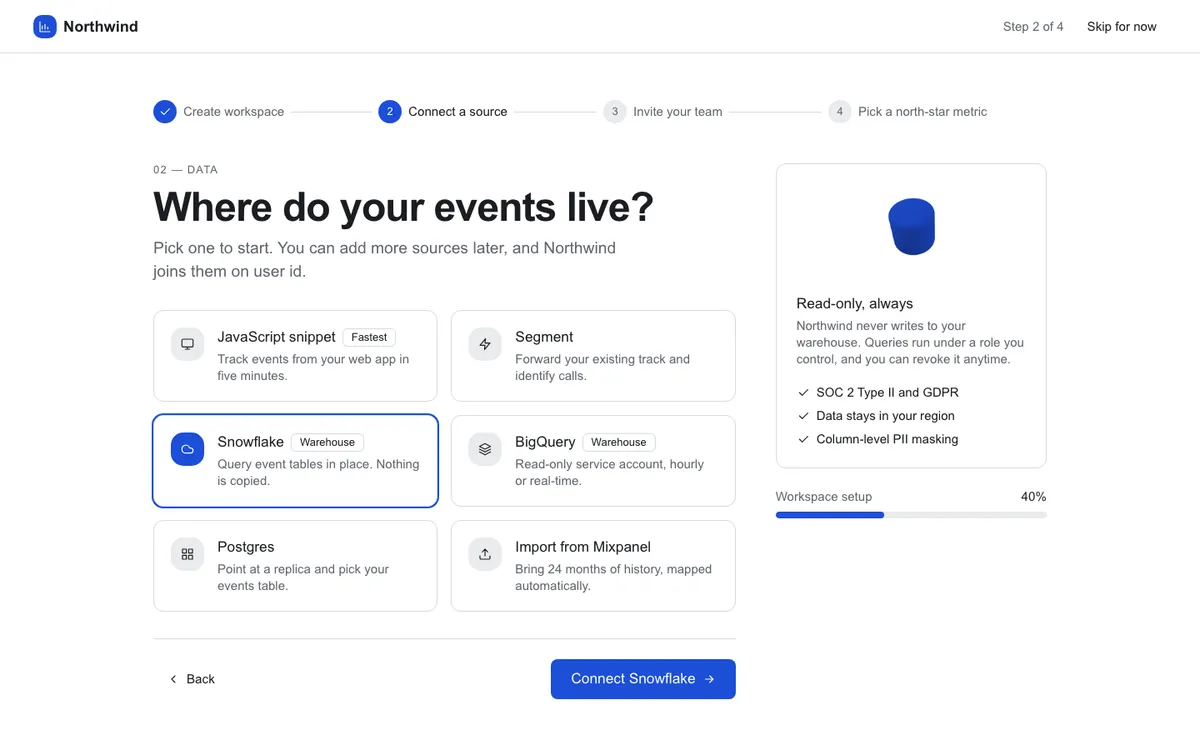Open Connect a source step

(x=443, y=111)
